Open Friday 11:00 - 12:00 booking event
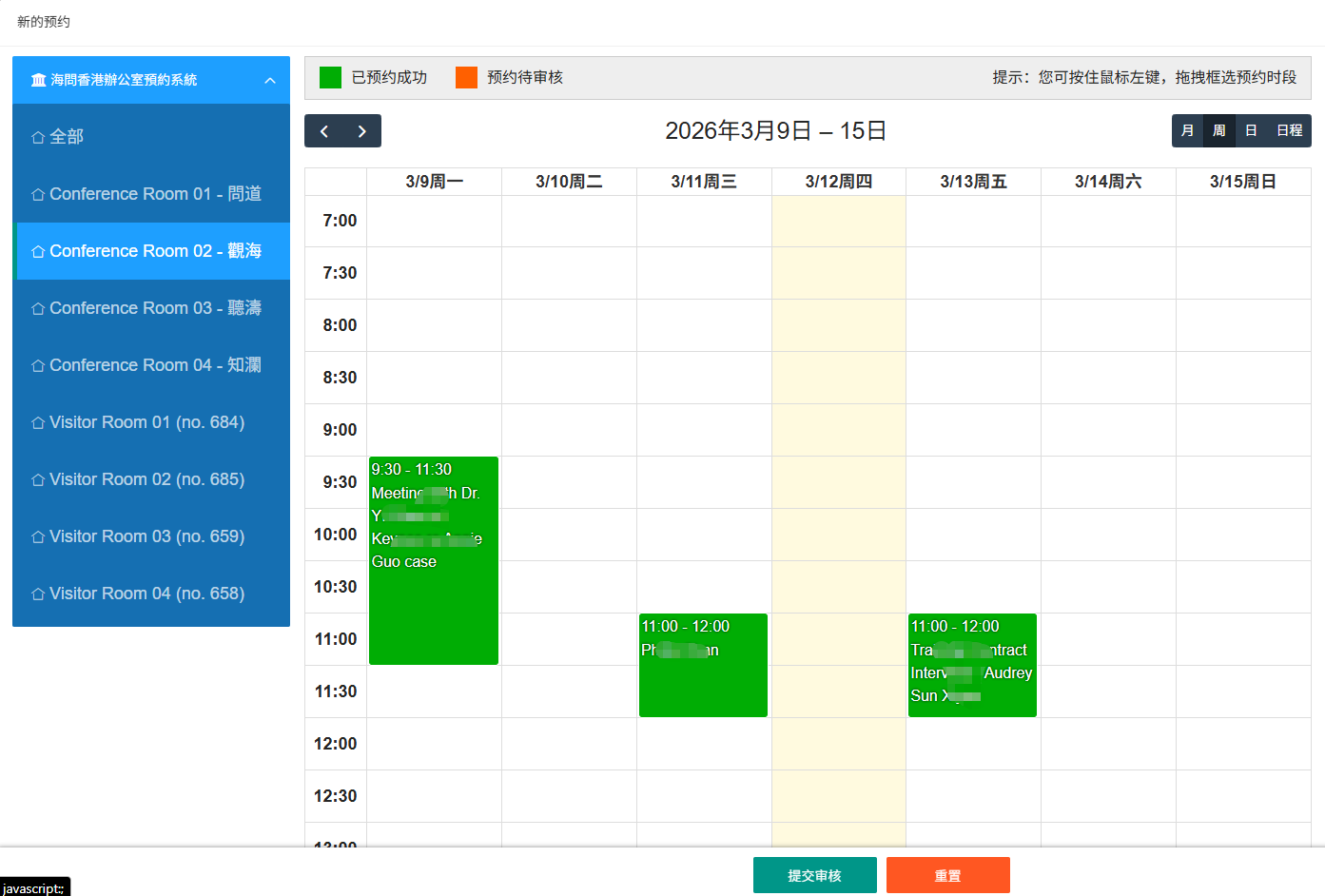Viewport: 1325px width, 896px height. tap(972, 664)
